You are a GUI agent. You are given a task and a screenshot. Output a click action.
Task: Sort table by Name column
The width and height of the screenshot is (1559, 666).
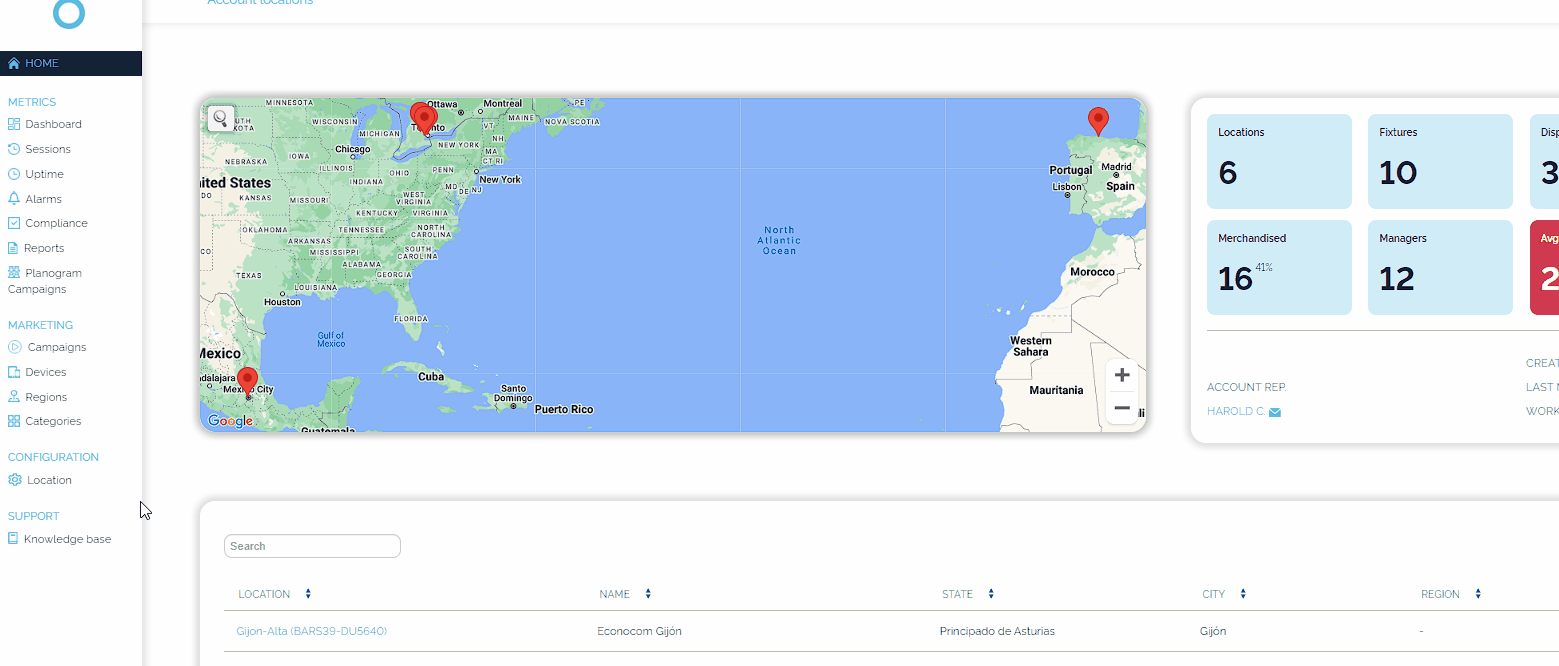648,594
